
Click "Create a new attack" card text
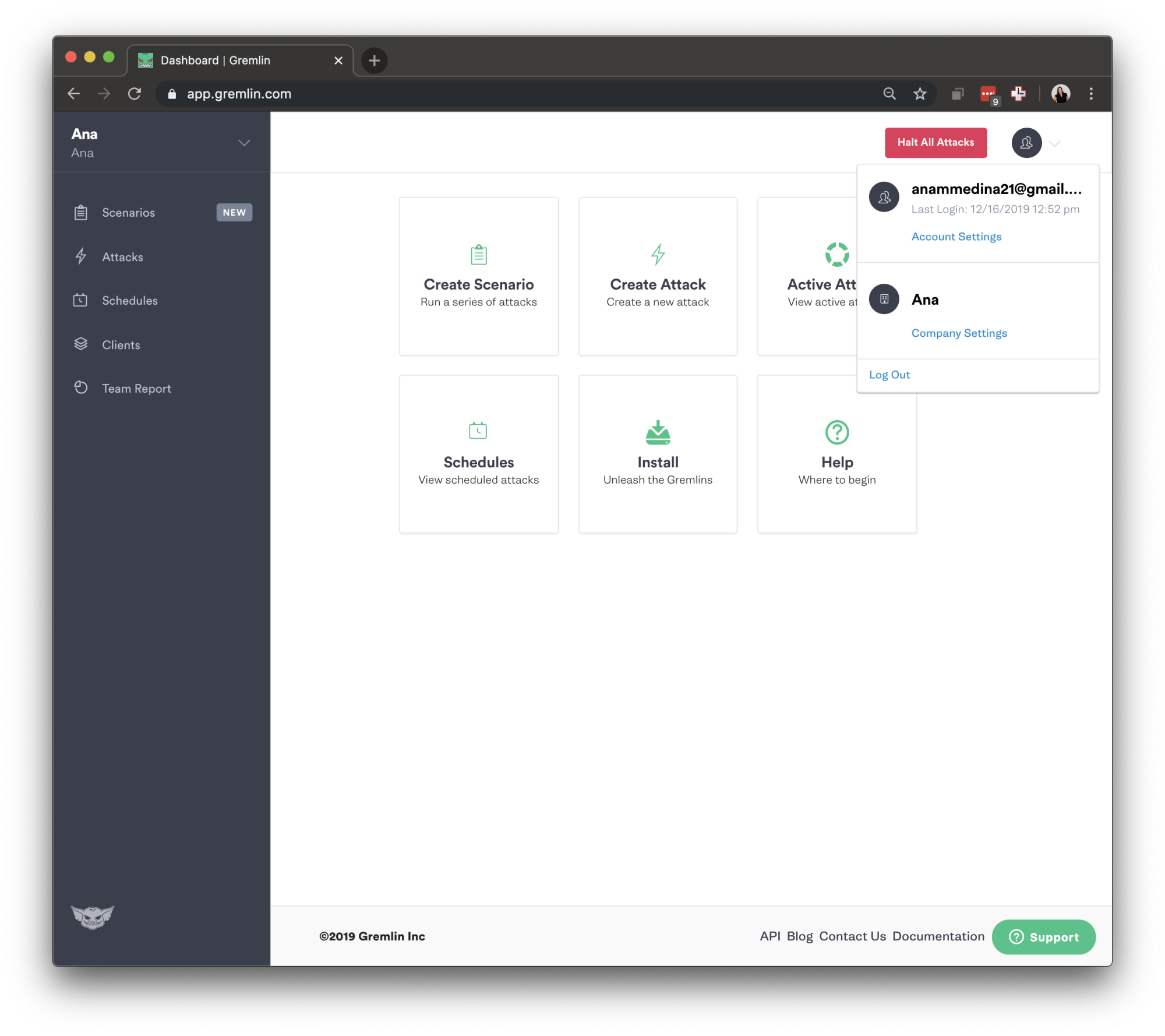pos(658,302)
